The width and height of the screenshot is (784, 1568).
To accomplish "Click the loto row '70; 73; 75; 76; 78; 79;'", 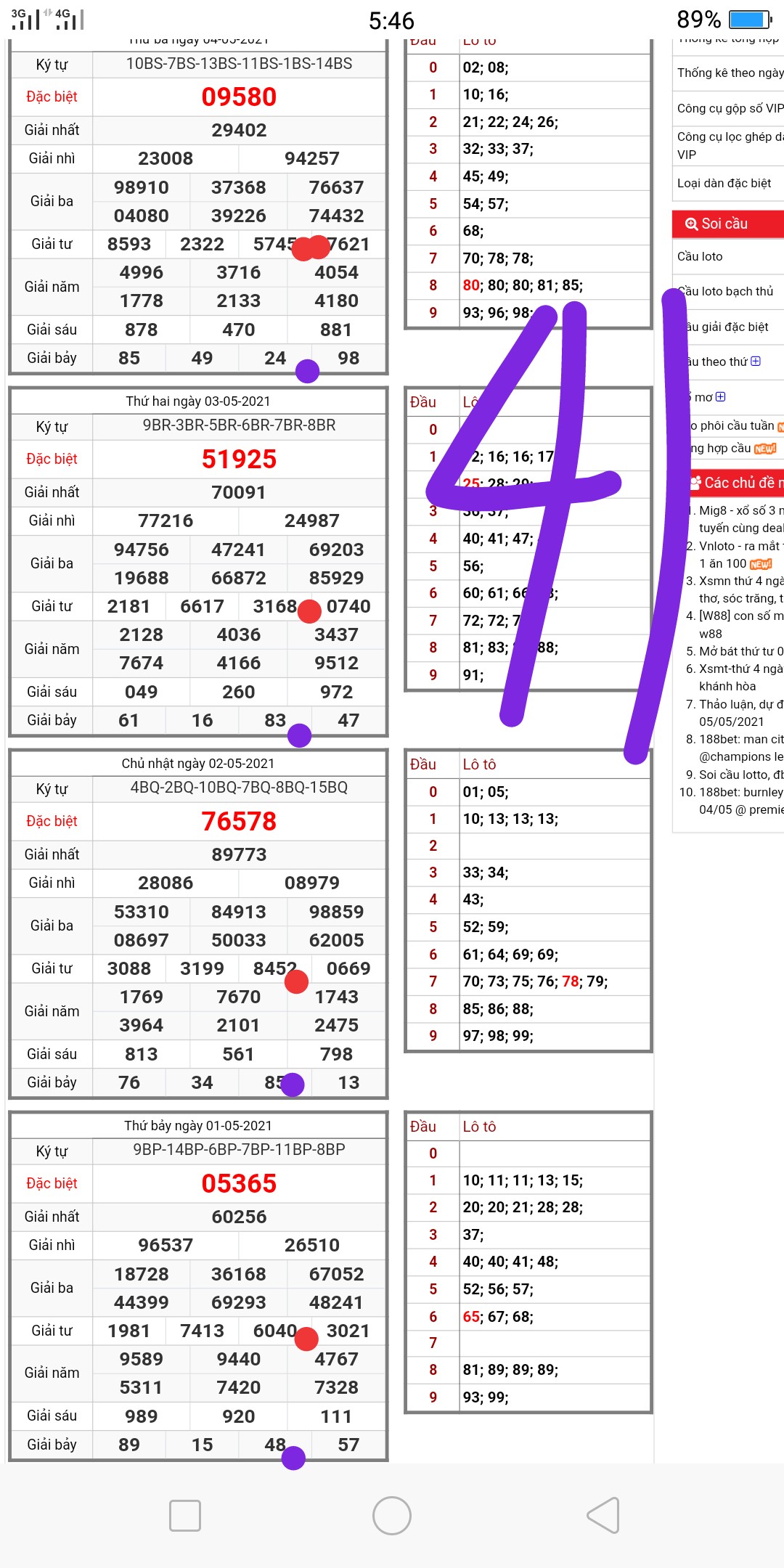I will (536, 981).
